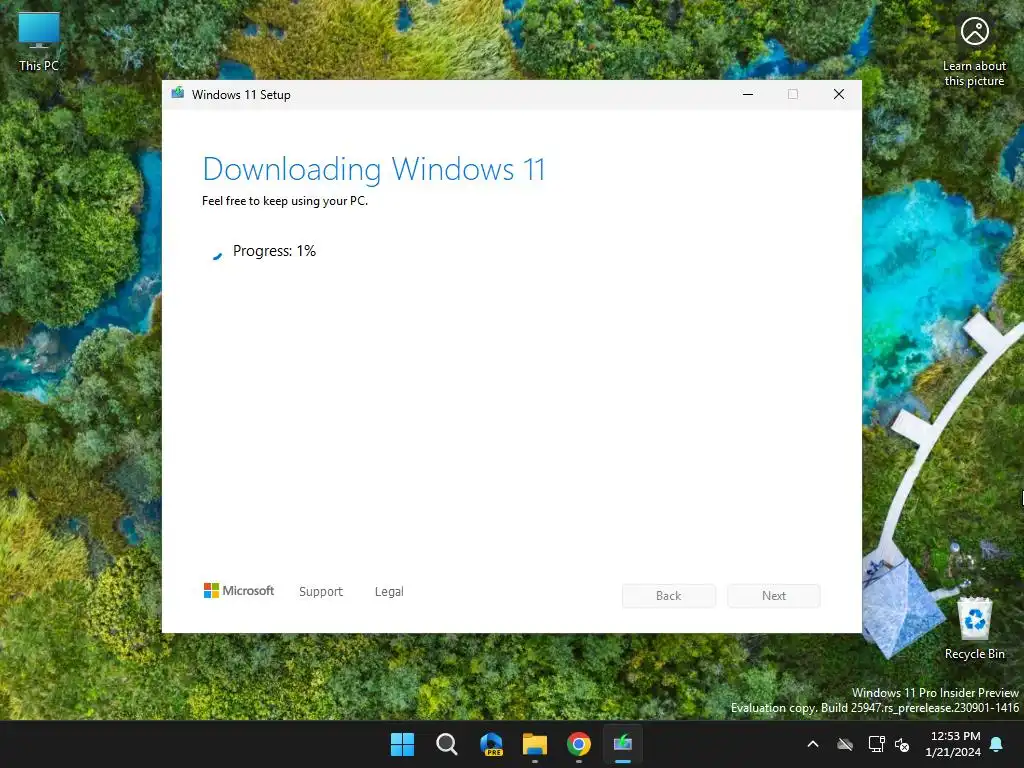Open the notifications bell
The image size is (1024, 768).
[x=997, y=744]
